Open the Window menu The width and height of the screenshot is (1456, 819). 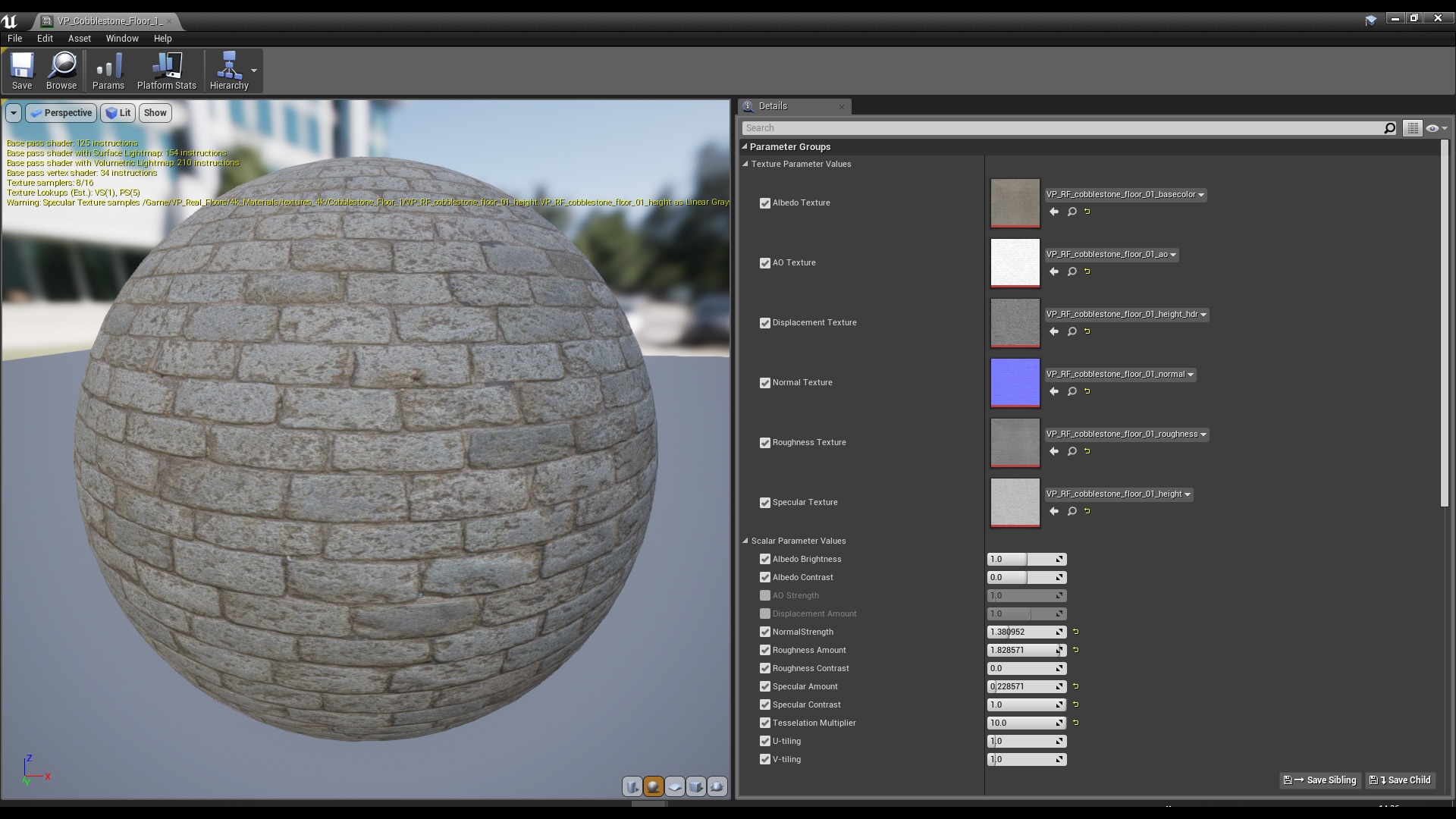click(121, 38)
